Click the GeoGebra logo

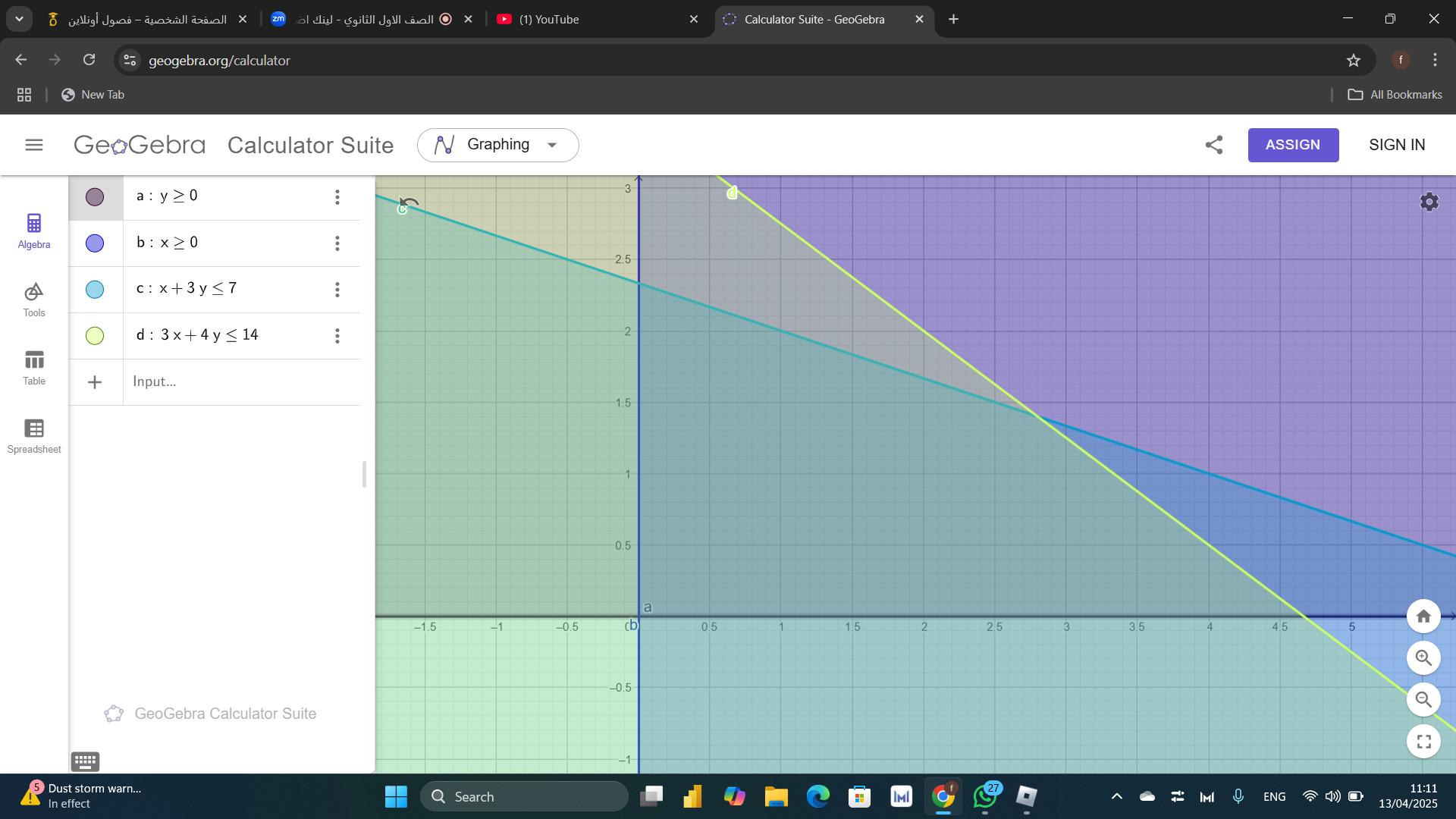point(140,145)
